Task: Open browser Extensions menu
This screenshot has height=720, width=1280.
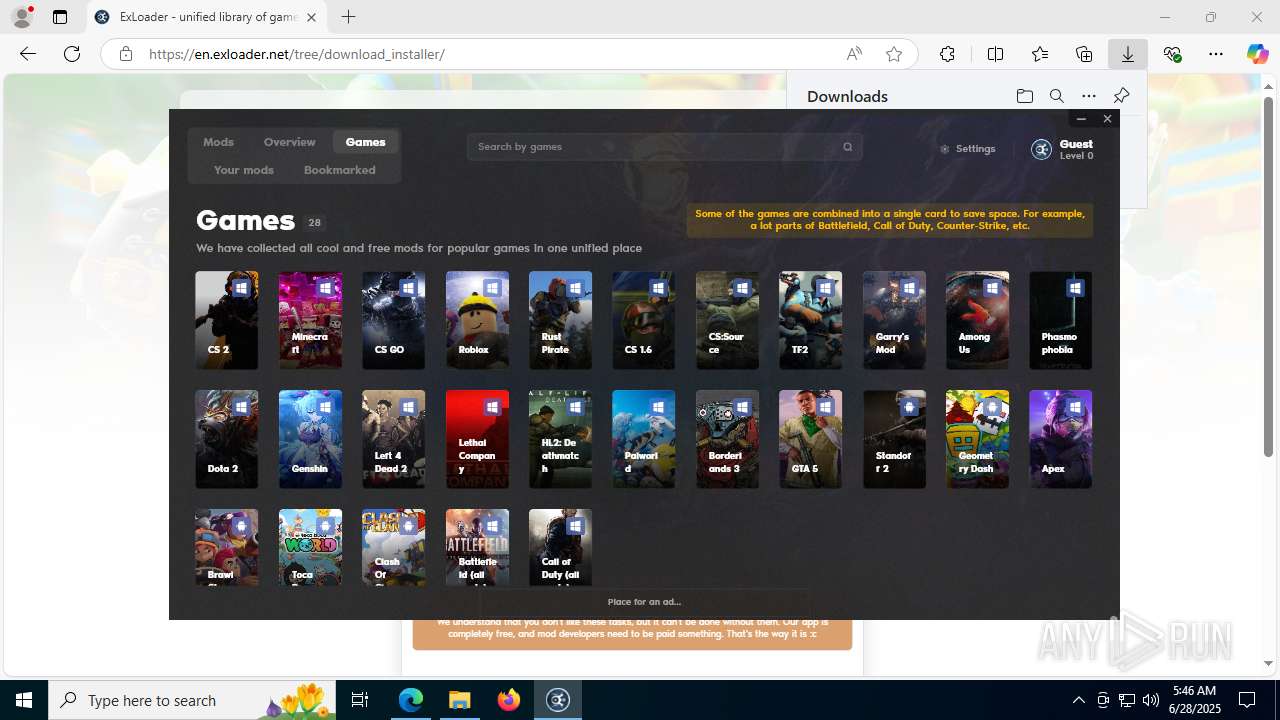Action: (947, 54)
